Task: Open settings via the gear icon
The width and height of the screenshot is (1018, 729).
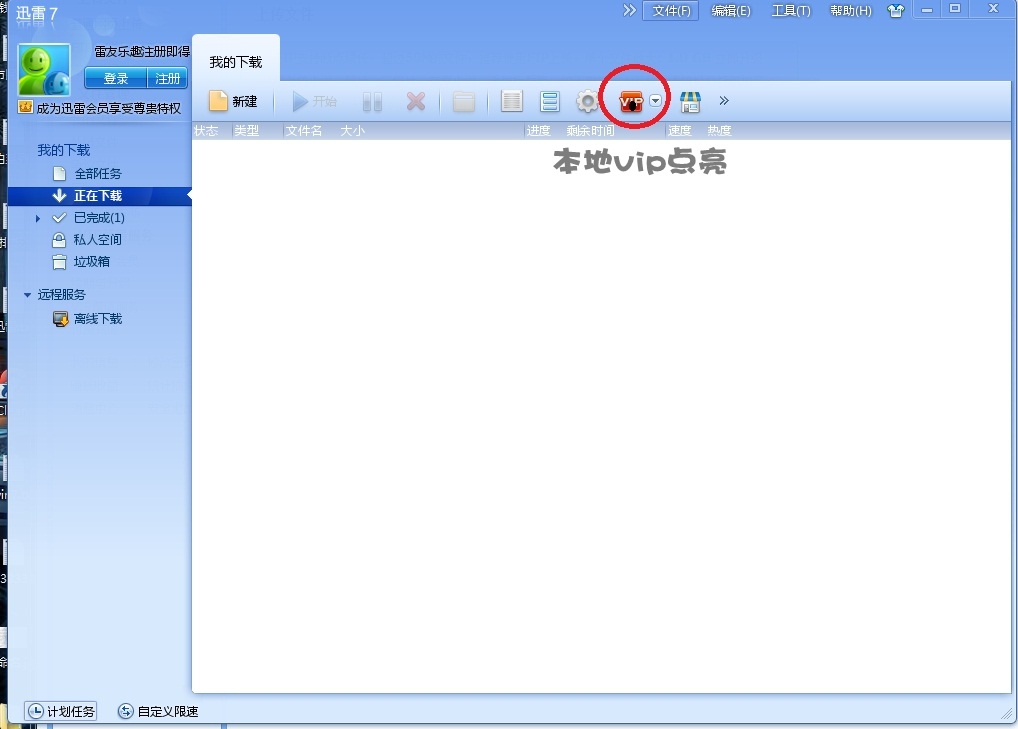Action: point(587,101)
